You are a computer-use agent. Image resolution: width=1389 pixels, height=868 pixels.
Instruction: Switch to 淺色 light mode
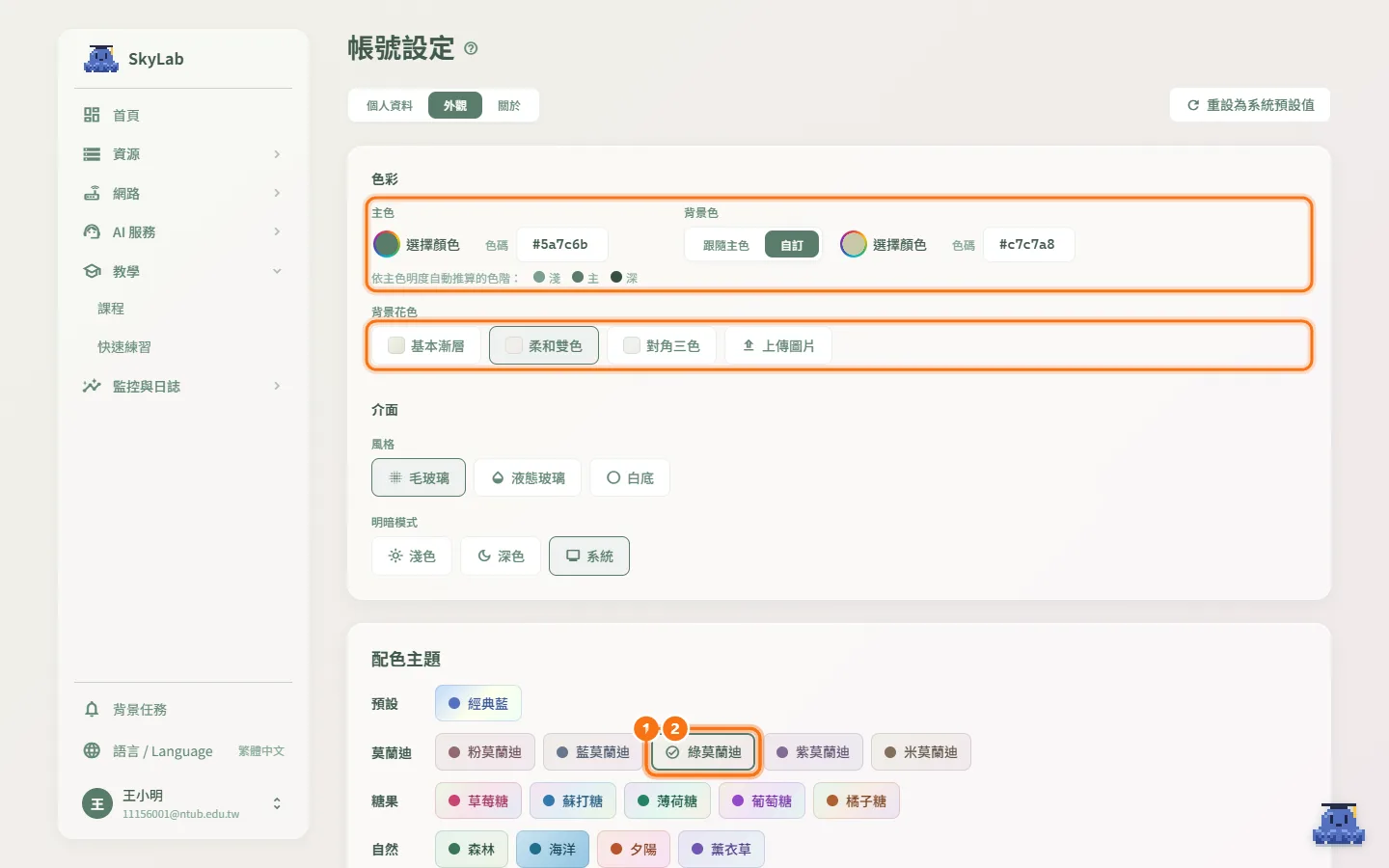412,556
